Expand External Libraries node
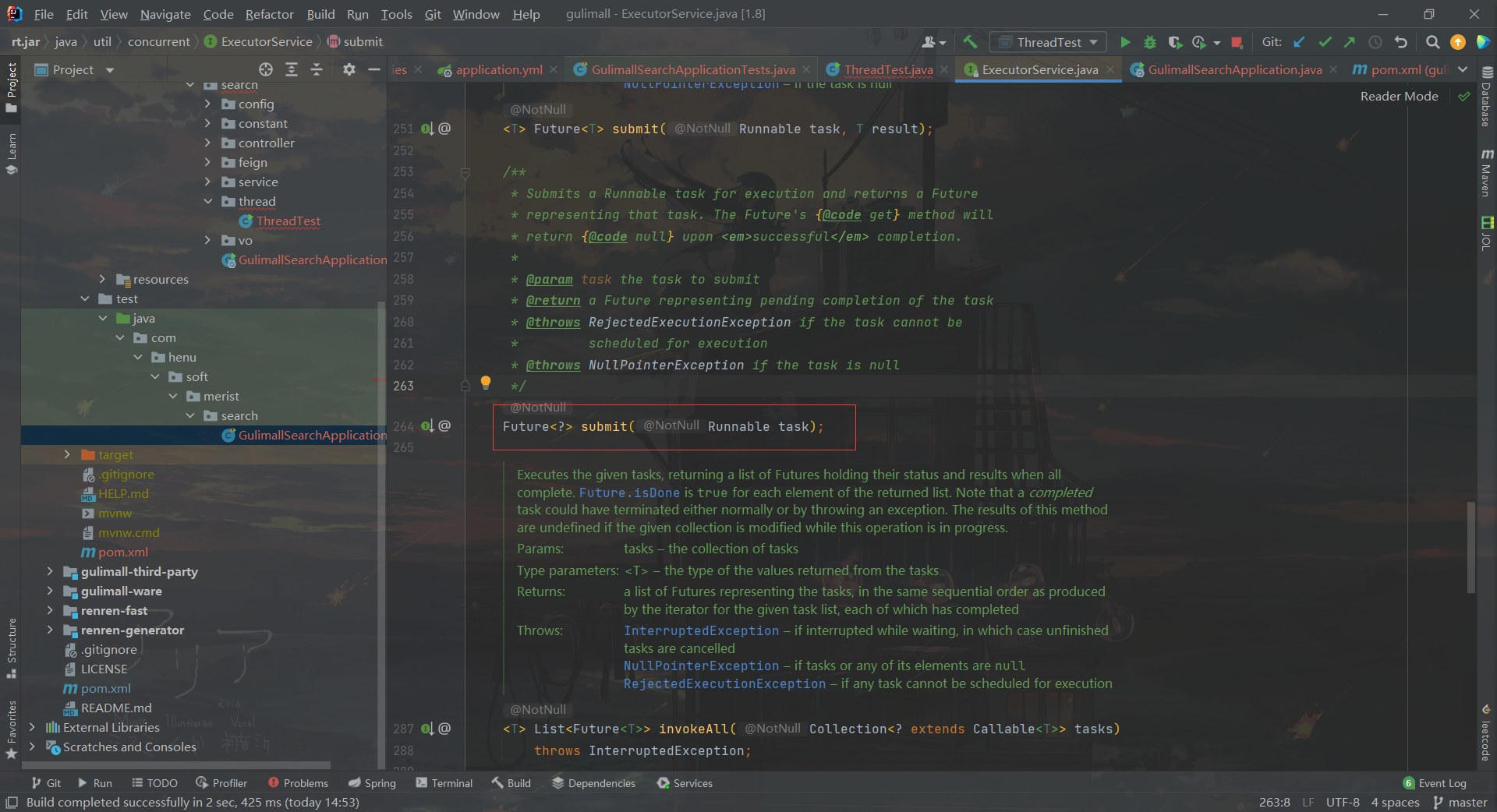The image size is (1497, 812). 32,727
